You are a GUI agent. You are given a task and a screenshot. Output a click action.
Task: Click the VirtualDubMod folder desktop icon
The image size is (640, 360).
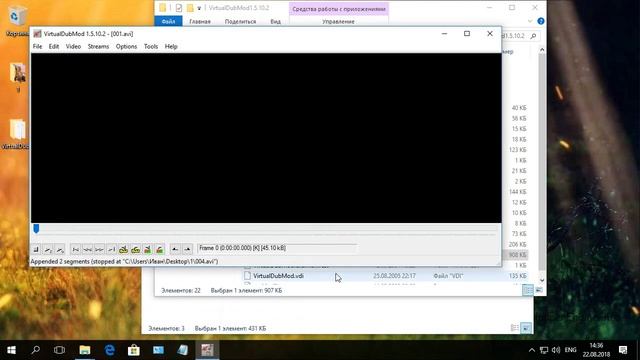click(x=16, y=134)
